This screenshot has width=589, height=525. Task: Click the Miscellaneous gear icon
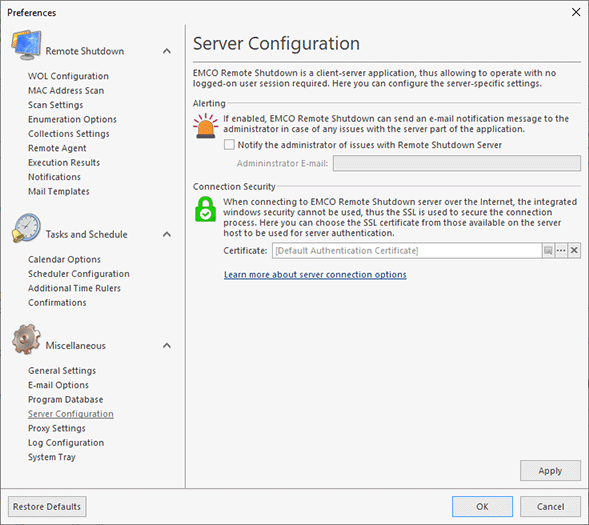click(x=26, y=339)
